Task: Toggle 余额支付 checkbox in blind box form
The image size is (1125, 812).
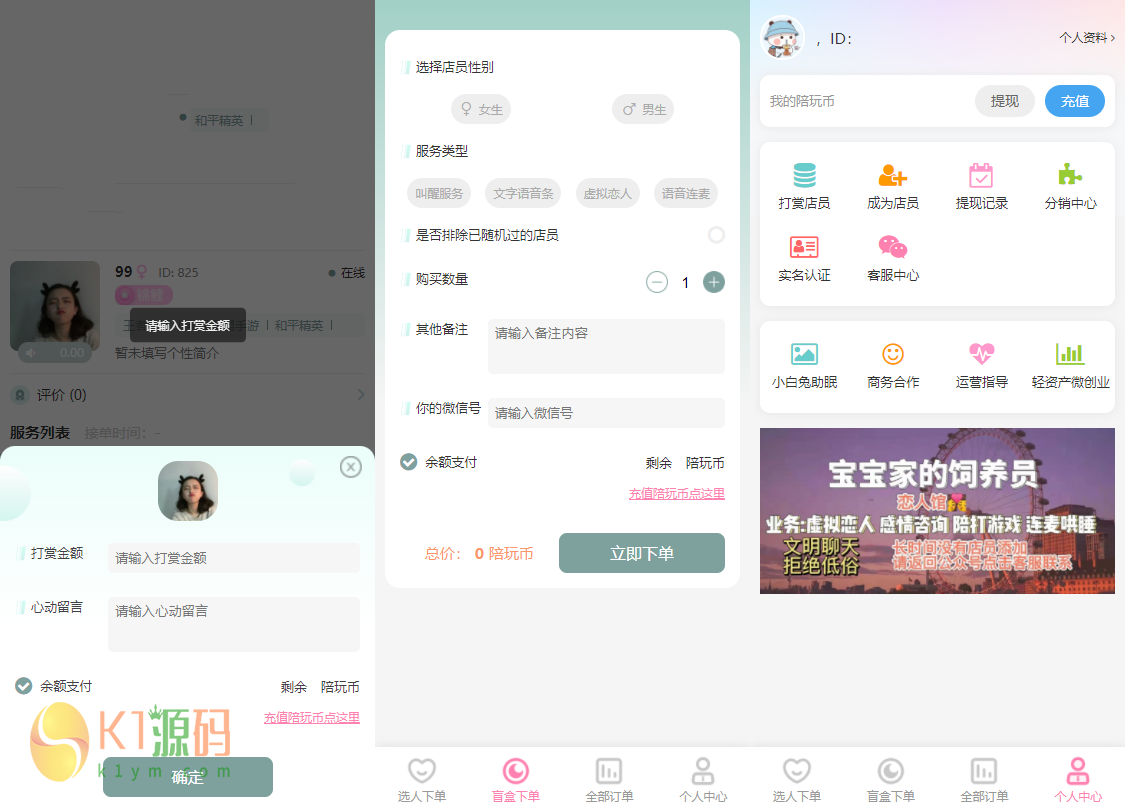Action: tap(408, 462)
